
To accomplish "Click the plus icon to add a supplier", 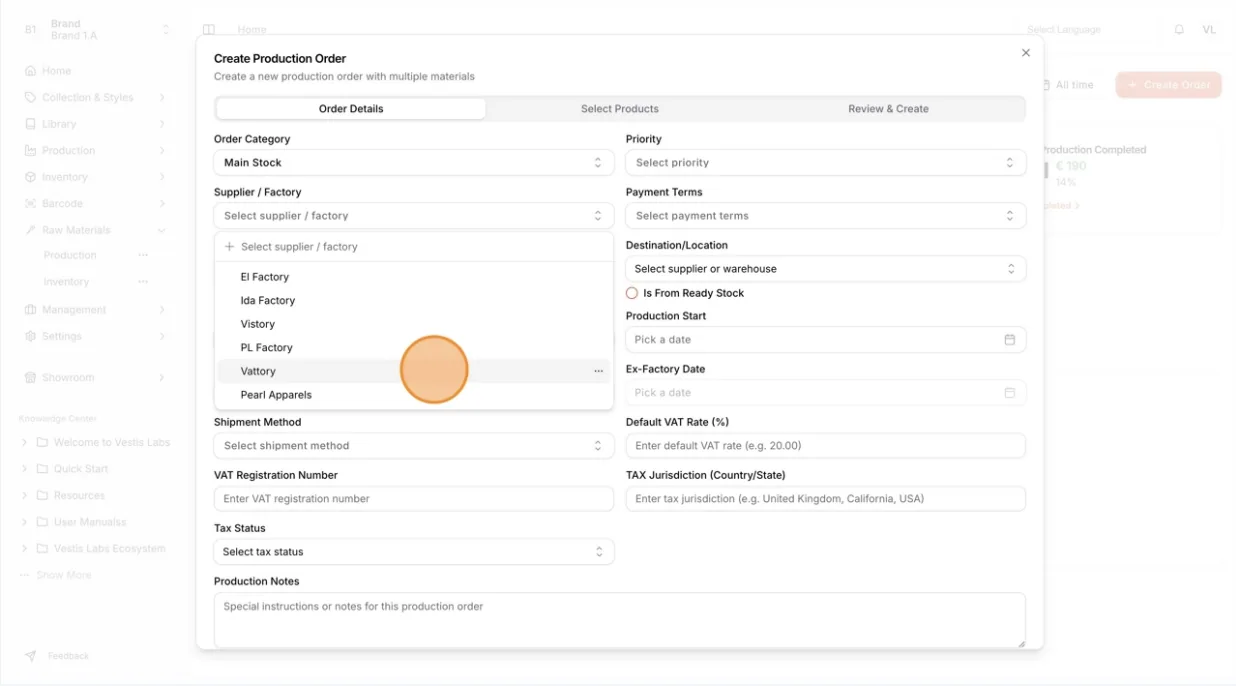I will (230, 247).
